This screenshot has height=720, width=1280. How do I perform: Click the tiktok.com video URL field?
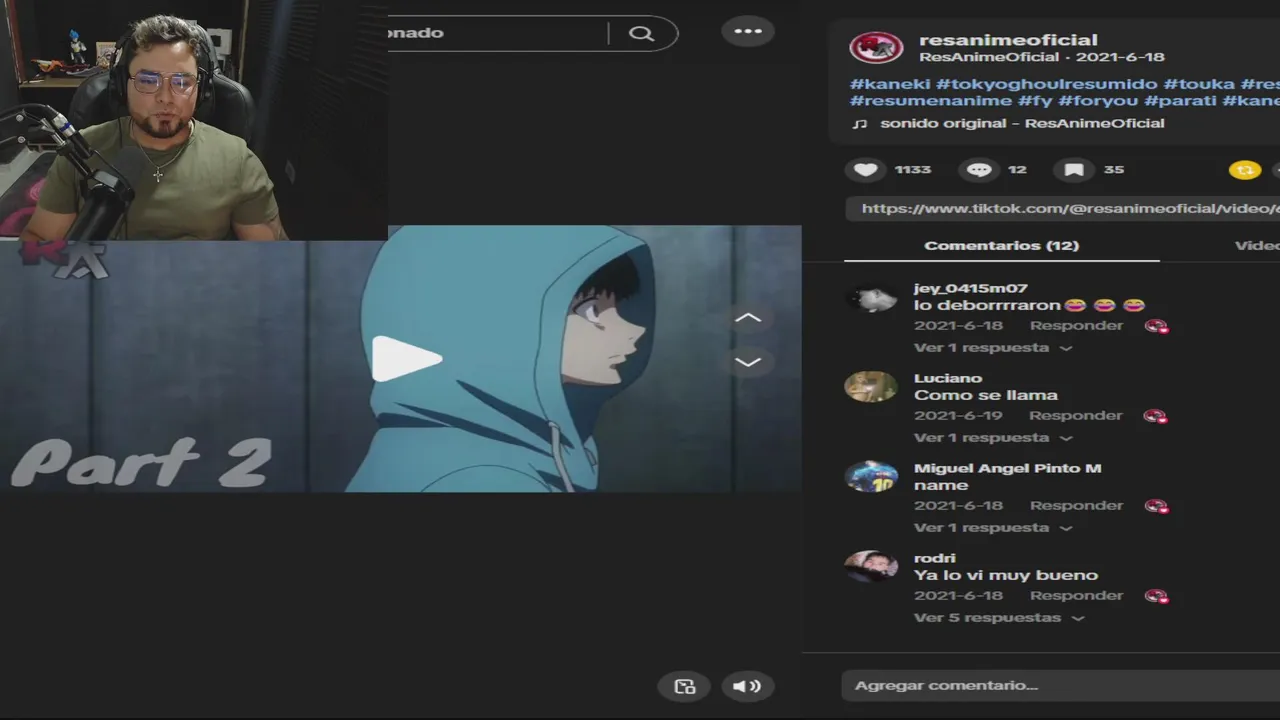pos(1063,208)
